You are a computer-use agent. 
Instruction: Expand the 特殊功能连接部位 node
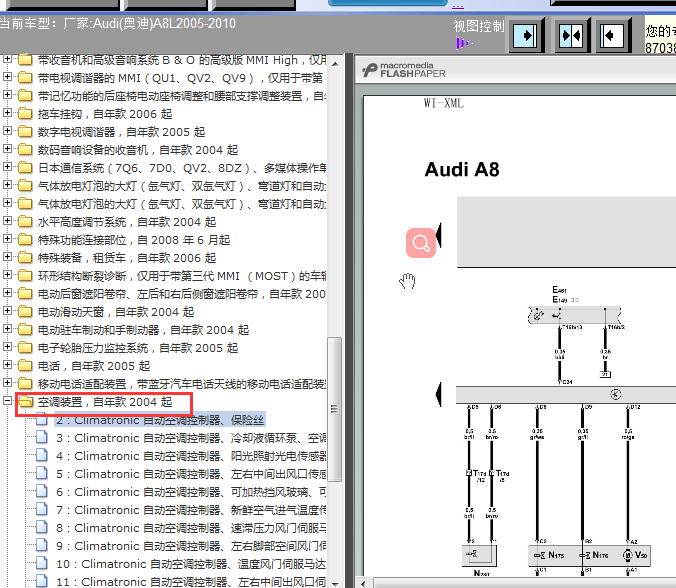point(7,239)
